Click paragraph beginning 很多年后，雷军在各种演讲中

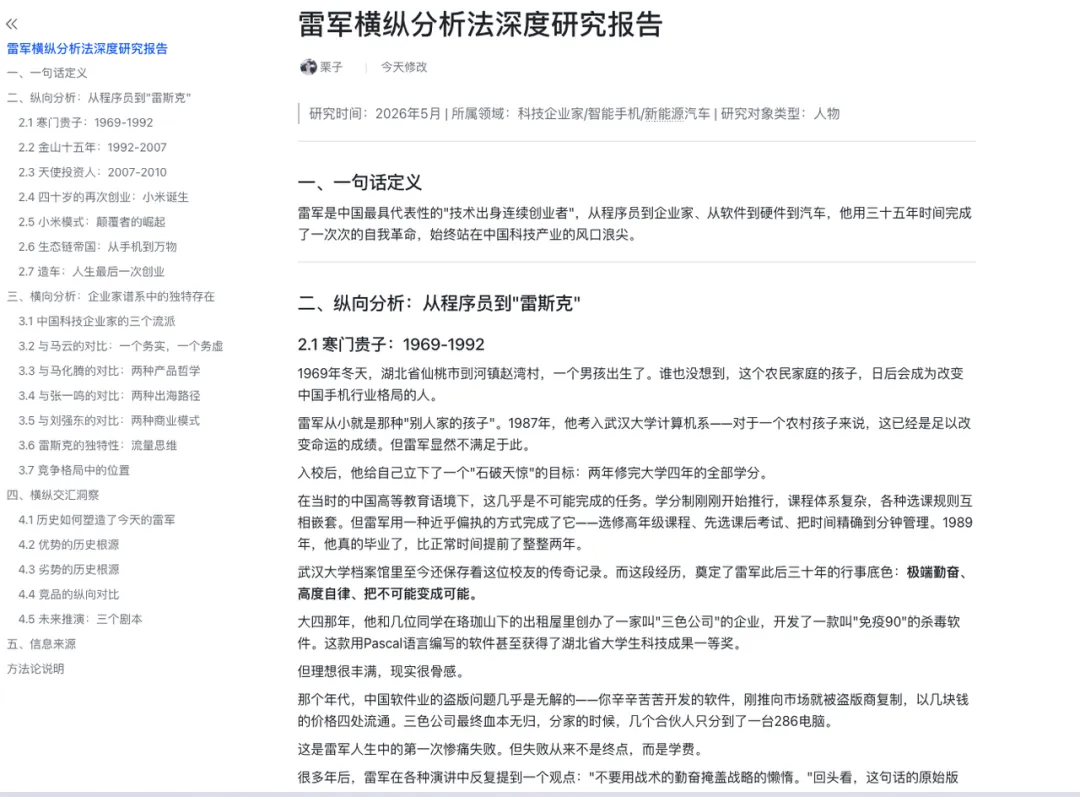click(x=628, y=778)
